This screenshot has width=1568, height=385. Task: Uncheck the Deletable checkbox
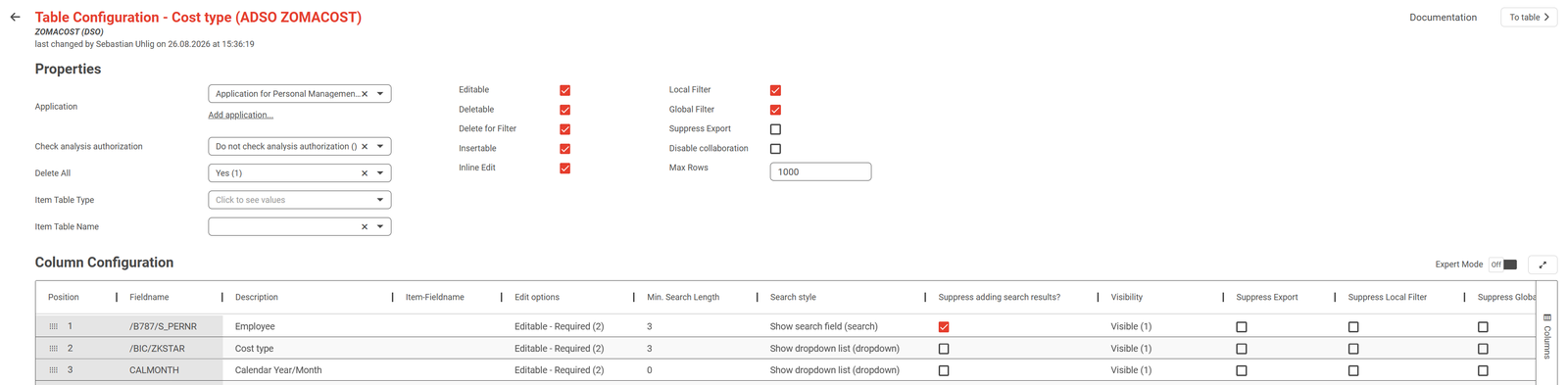click(x=565, y=110)
